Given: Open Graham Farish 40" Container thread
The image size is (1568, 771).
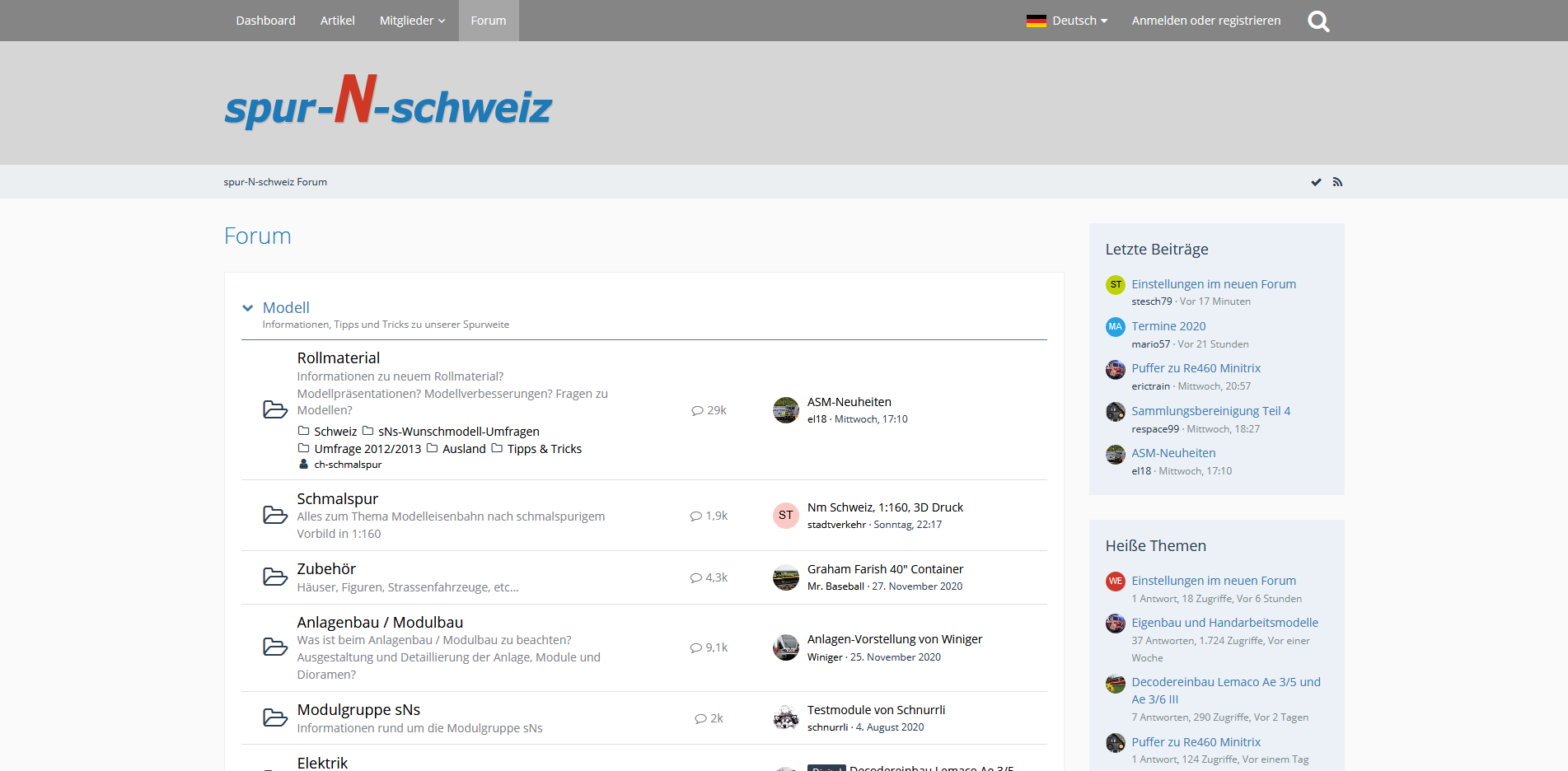Looking at the screenshot, I should tap(885, 569).
